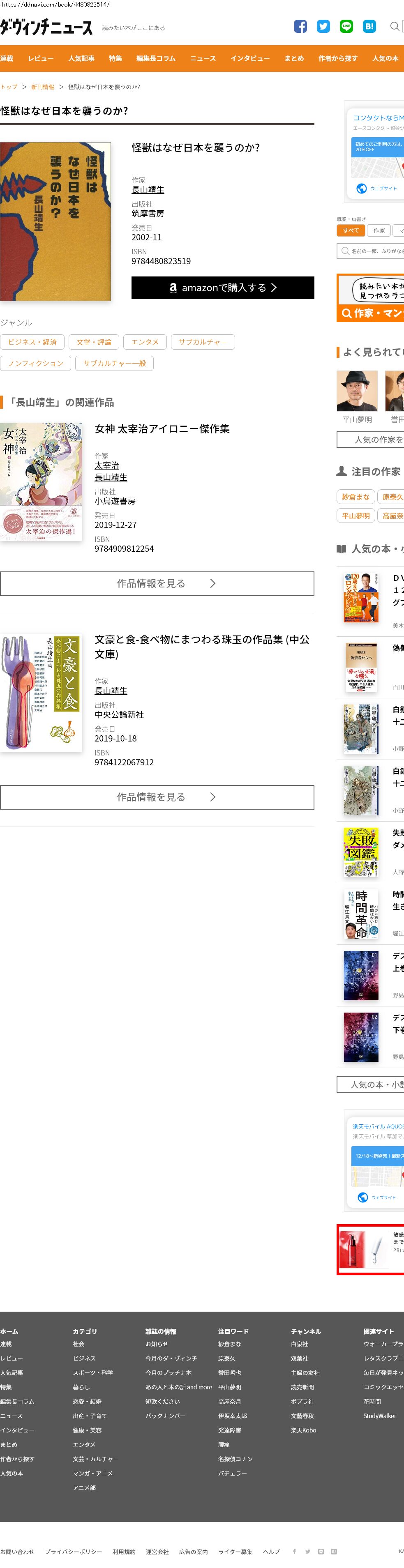Click the Amazon logo on purchase button
The height and width of the screenshot is (1568, 404).
click(x=173, y=288)
